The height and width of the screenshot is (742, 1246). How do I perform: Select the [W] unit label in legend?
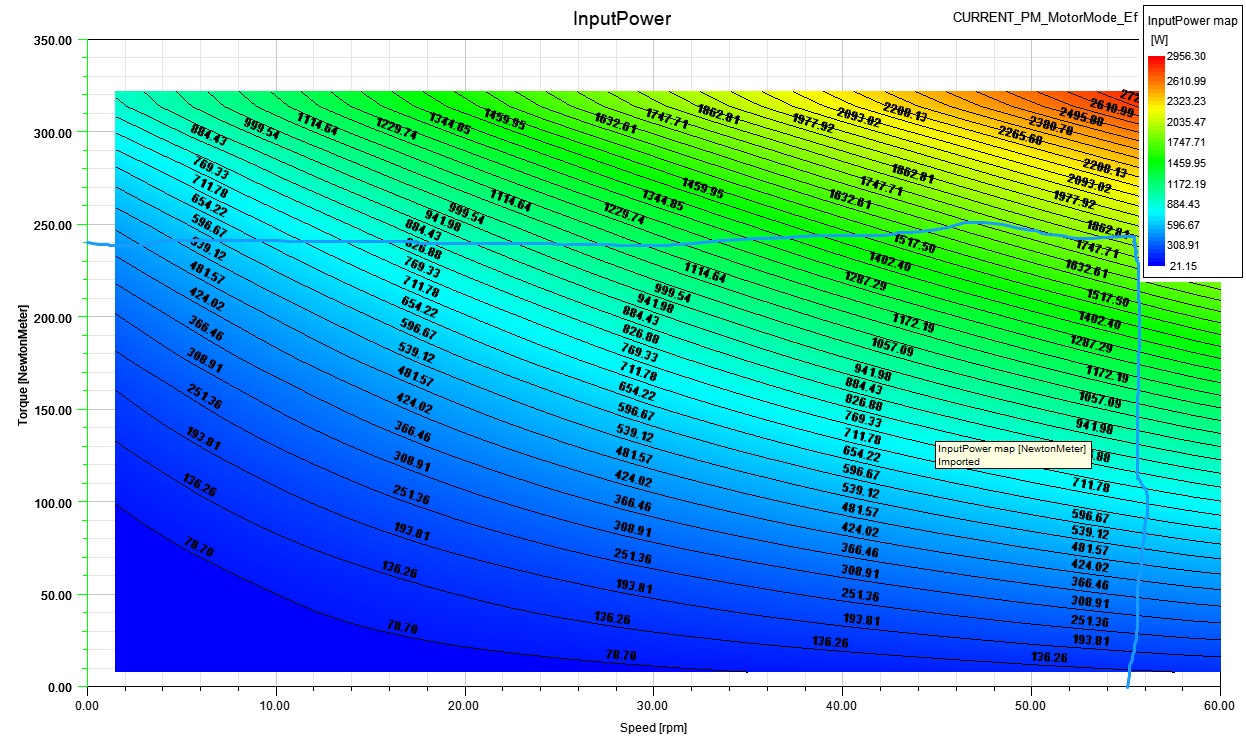[1160, 40]
